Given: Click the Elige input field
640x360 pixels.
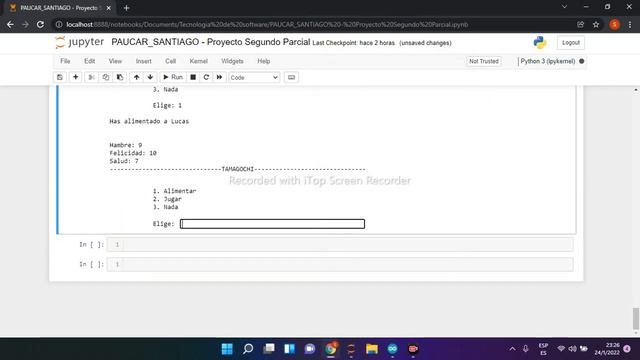Looking at the screenshot, I should point(273,224).
